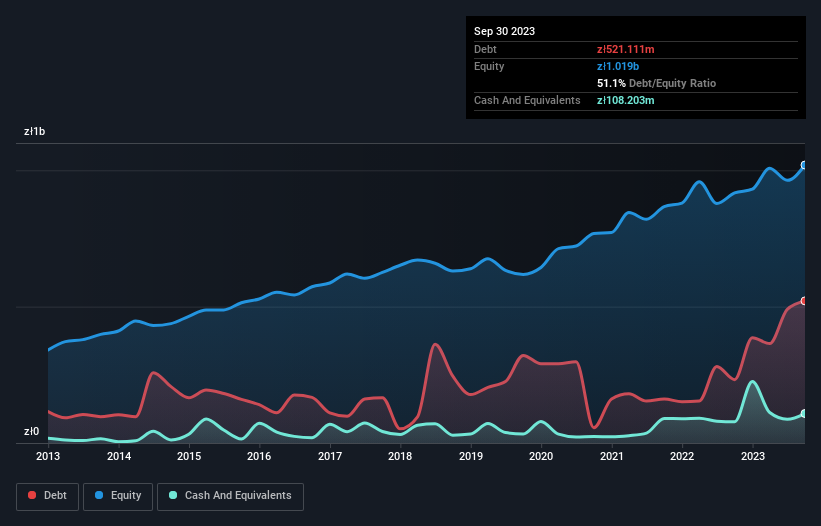Click the 2023 x-axis label

coord(752,456)
